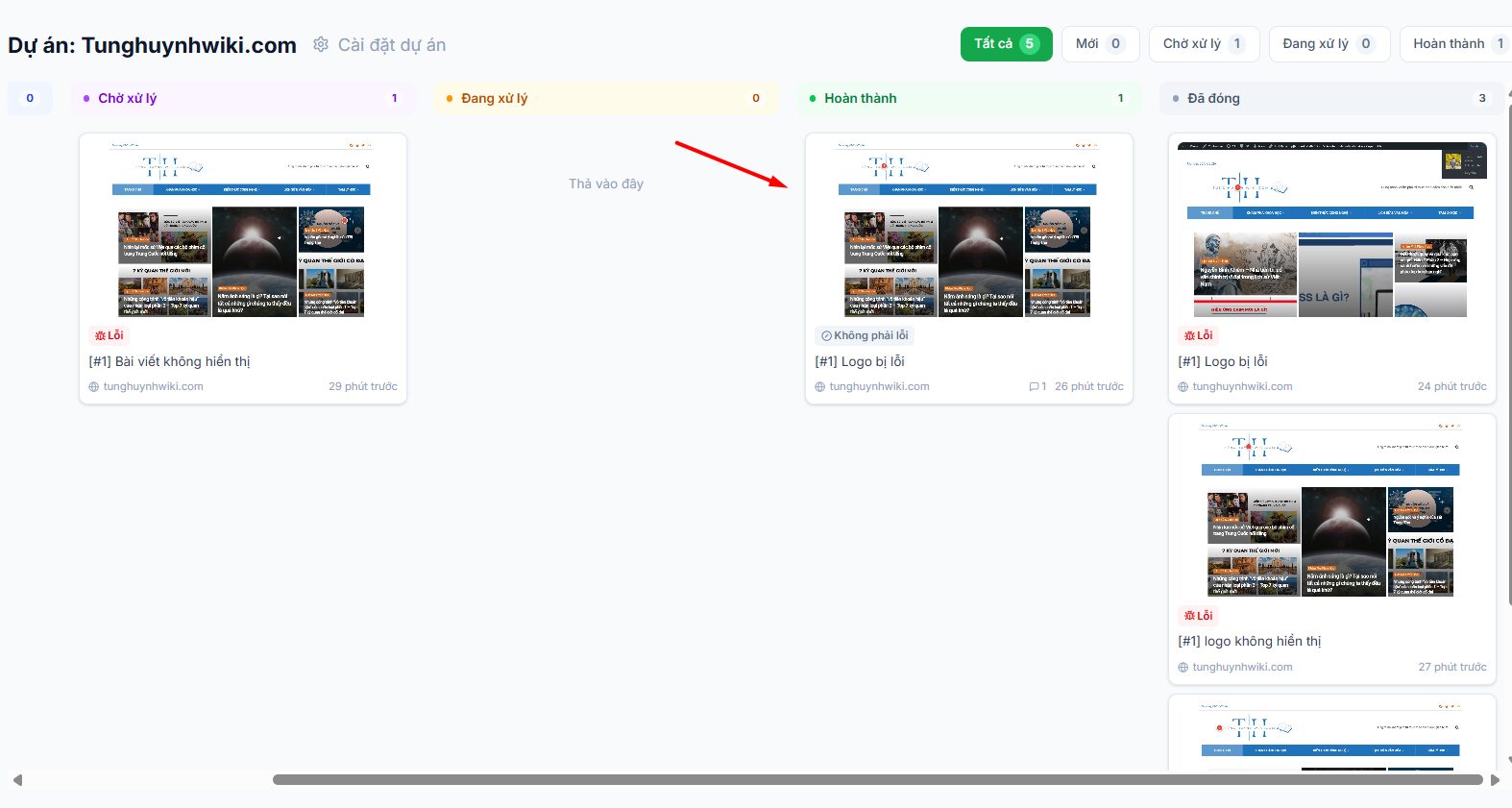Viewport: 1512px width, 808px height.
Task: Open tunghuynhwiki.com link on 29 phút trước card
Action: [x=153, y=386]
